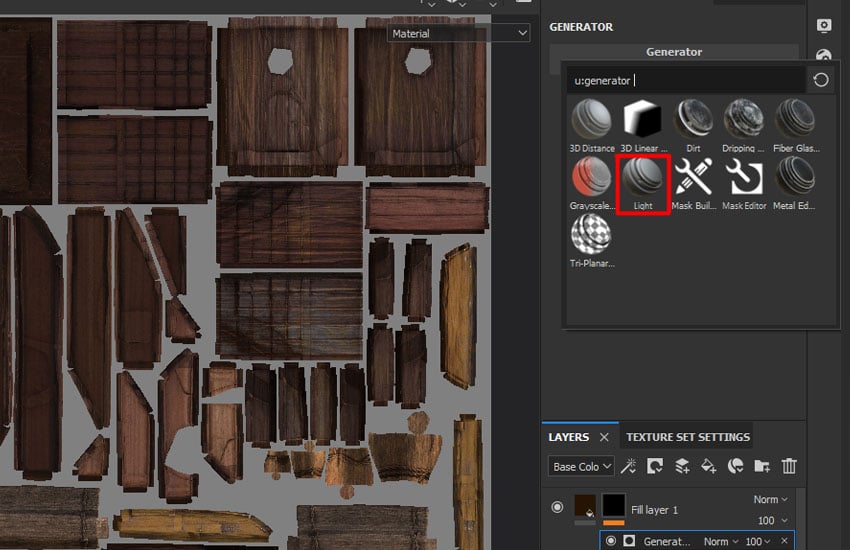Close the Layers tab
Image resolution: width=850 pixels, height=550 pixels.
(604, 437)
